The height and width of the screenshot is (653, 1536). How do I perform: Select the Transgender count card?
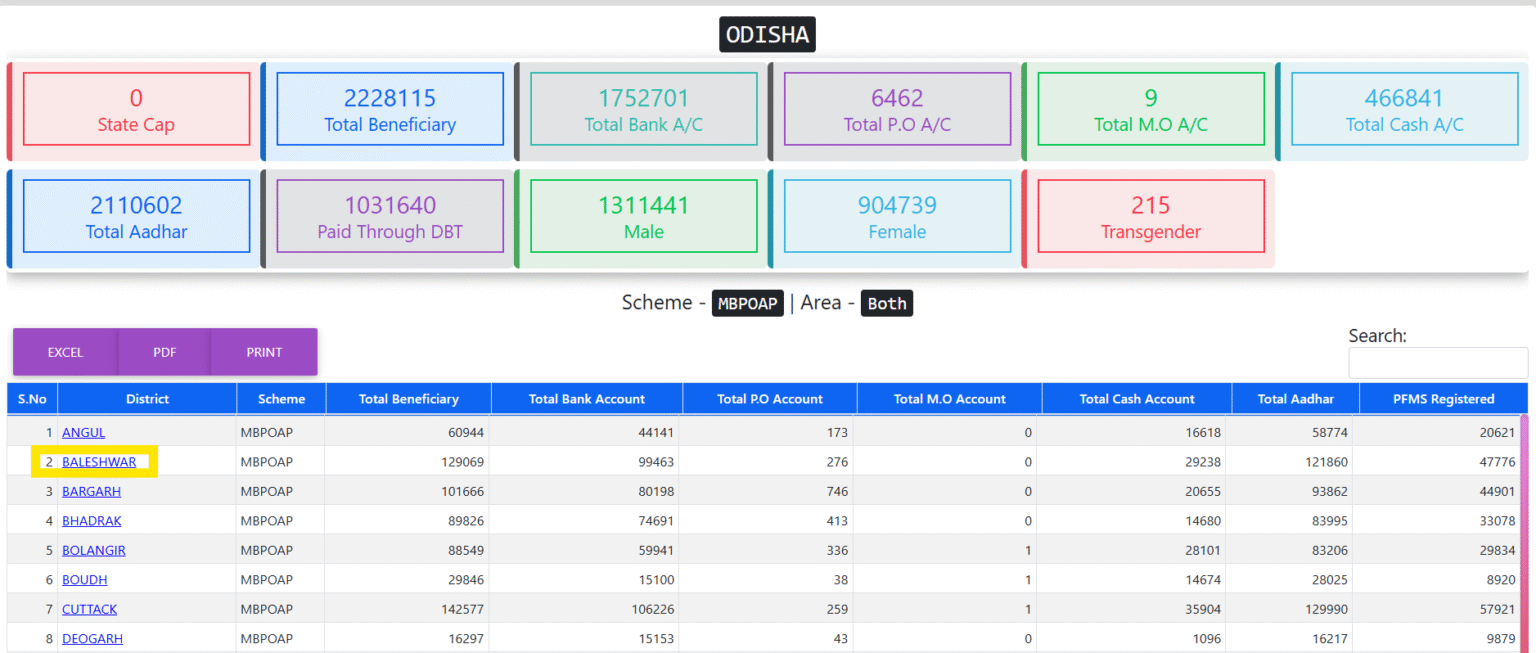point(1151,216)
